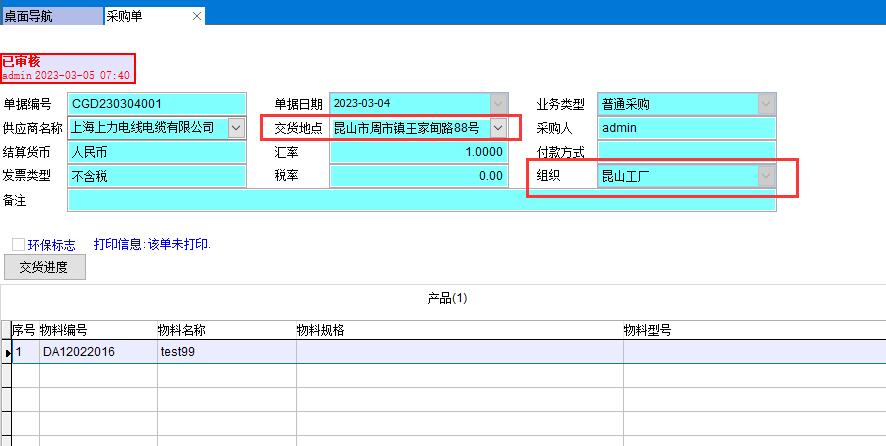886x446 pixels.
Task: Select the row indicator arrow for row 1
Action: [6, 352]
